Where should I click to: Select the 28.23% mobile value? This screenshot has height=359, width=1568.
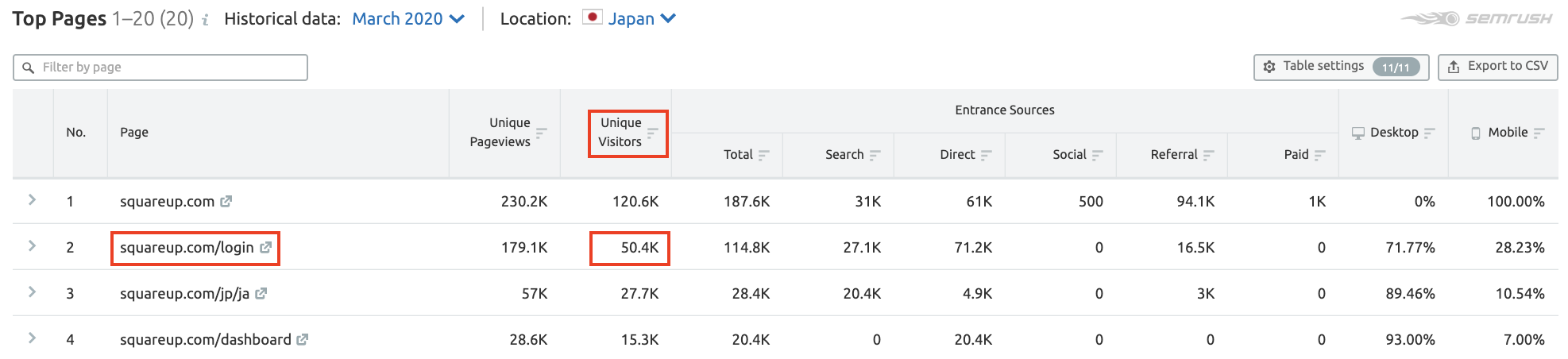point(1520,248)
